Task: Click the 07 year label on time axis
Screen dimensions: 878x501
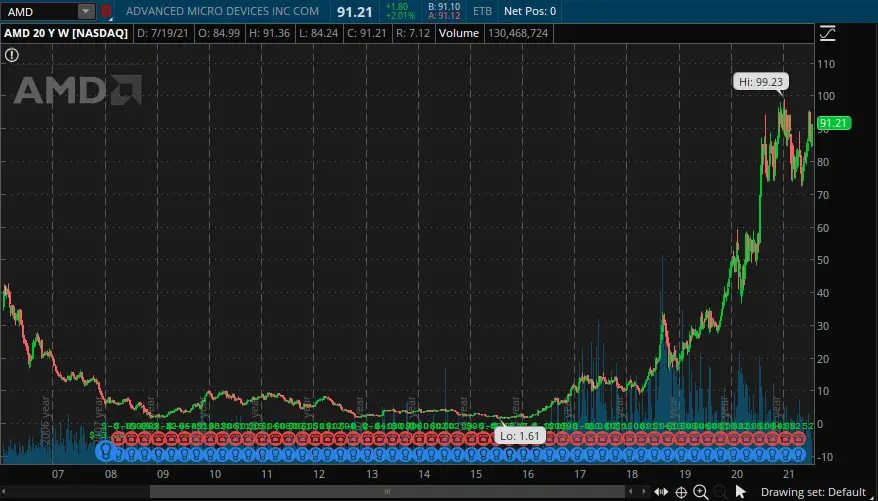Action: [58, 474]
